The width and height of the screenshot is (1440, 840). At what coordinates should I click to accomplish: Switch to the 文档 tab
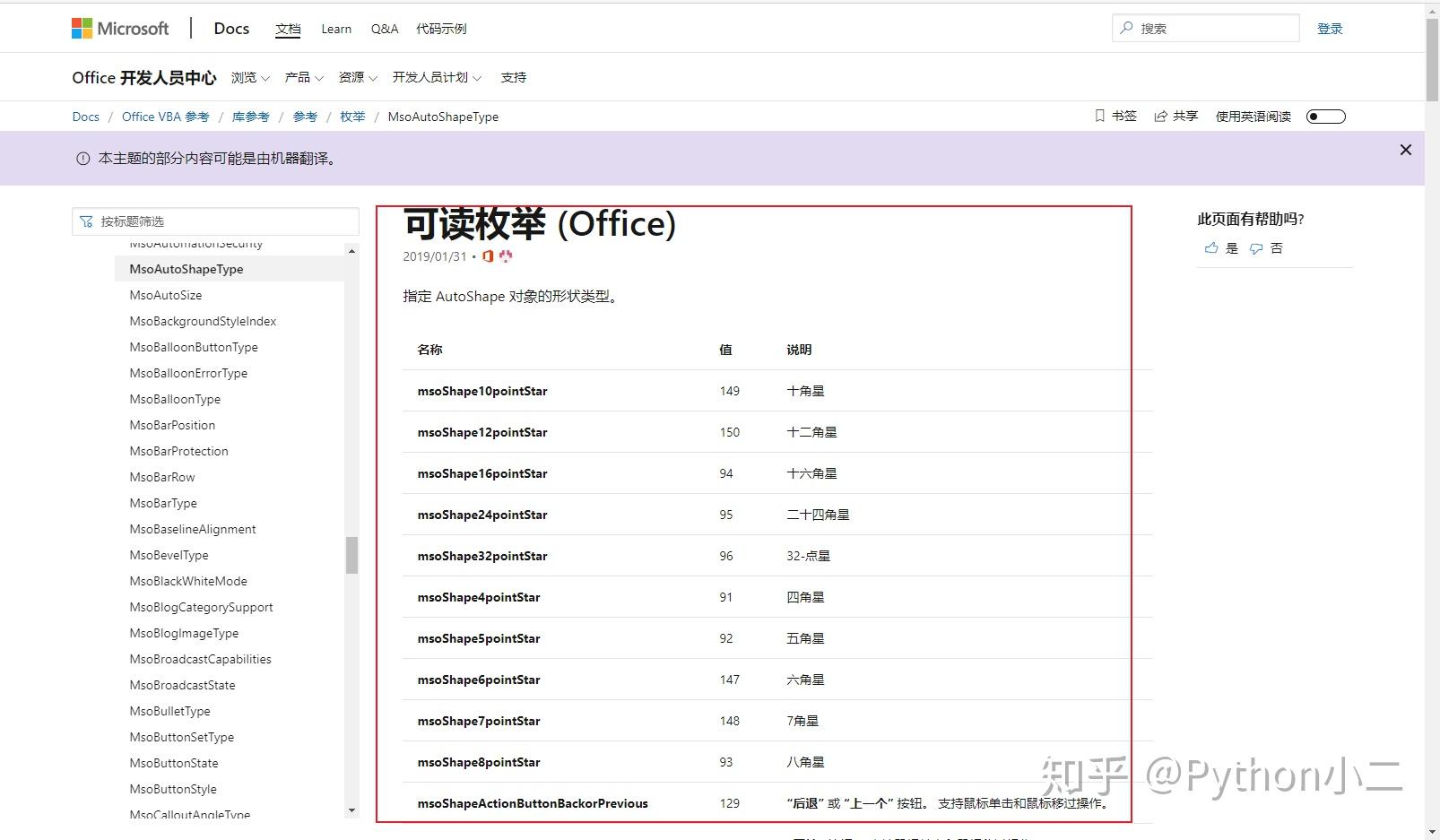(288, 28)
